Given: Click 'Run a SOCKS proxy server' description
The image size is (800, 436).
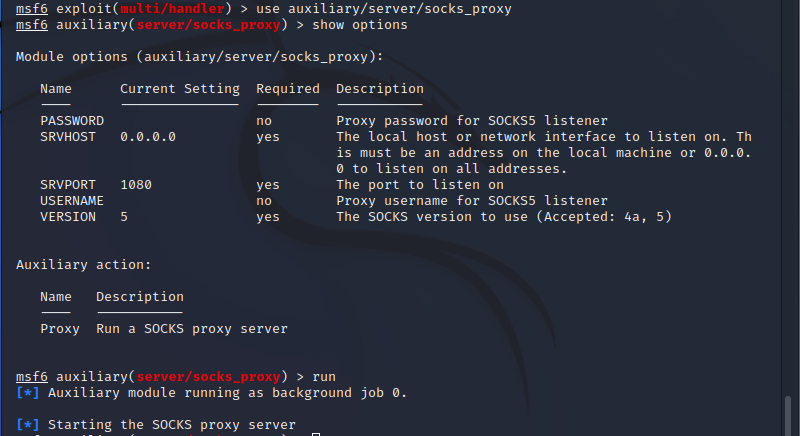Looking at the screenshot, I should click(x=192, y=329).
